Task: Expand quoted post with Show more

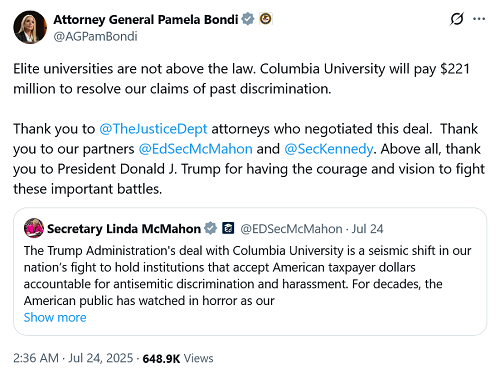Action: click(x=55, y=317)
